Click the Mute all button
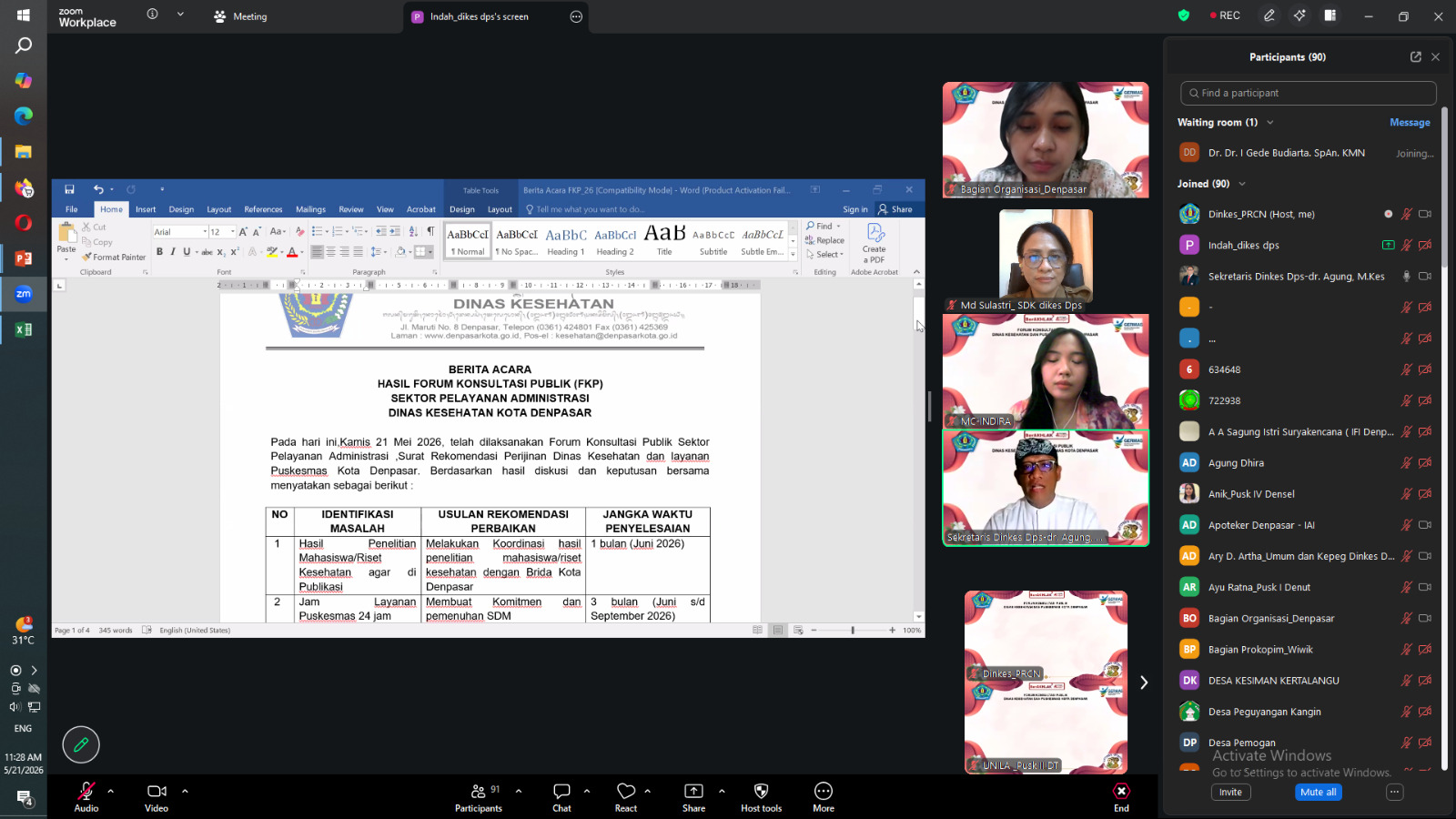 point(1319,792)
